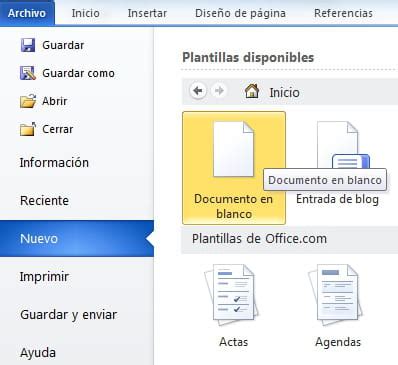The height and width of the screenshot is (365, 398).
Task: Open the Agendas template folder
Action: click(335, 296)
